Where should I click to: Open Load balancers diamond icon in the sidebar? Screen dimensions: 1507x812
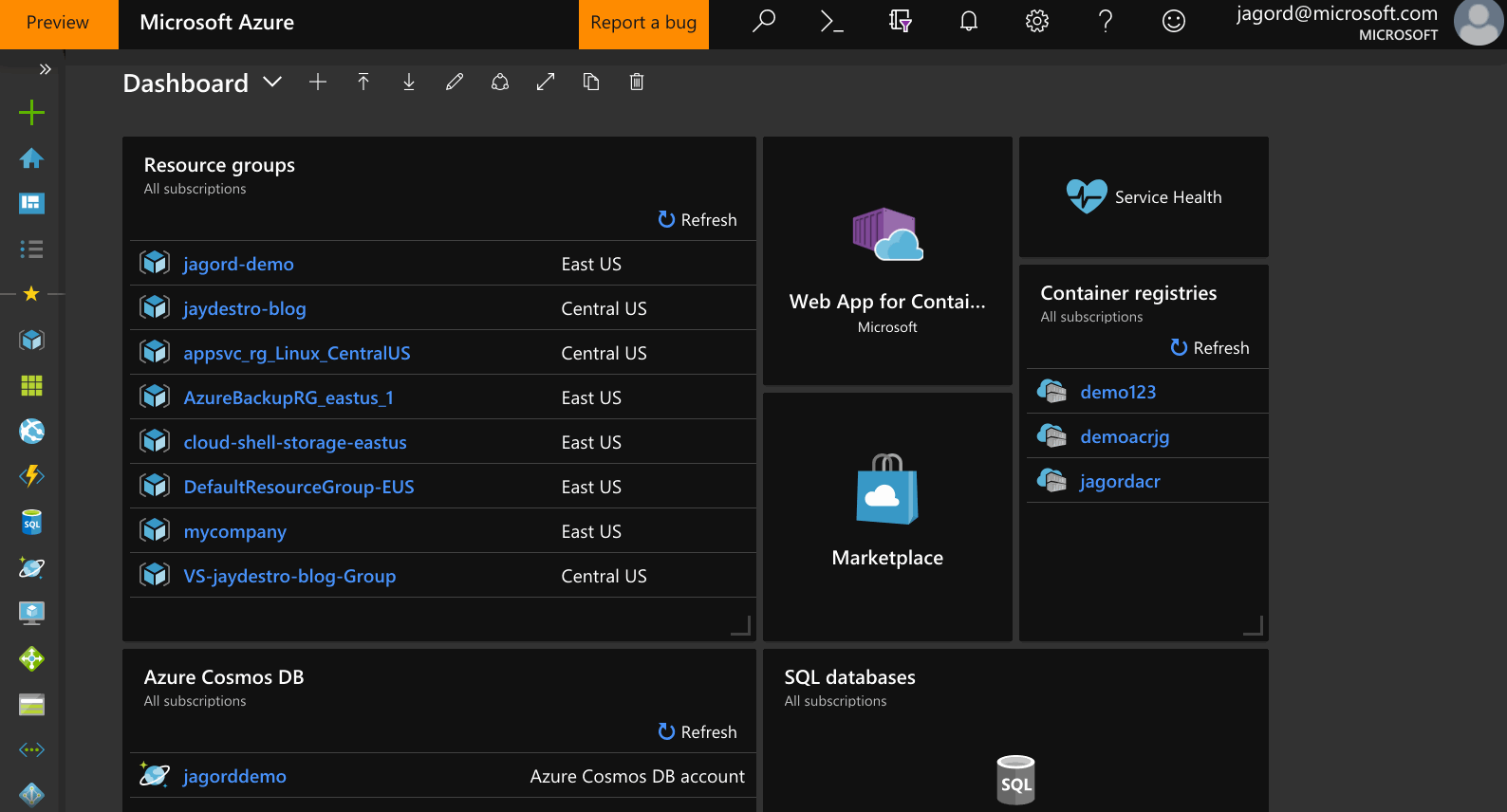31,658
